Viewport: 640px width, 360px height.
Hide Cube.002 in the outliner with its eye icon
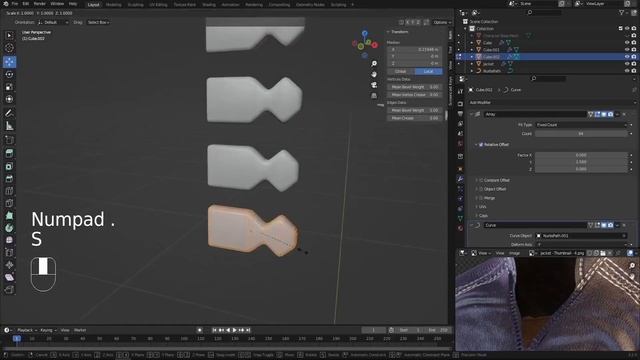pos(627,57)
